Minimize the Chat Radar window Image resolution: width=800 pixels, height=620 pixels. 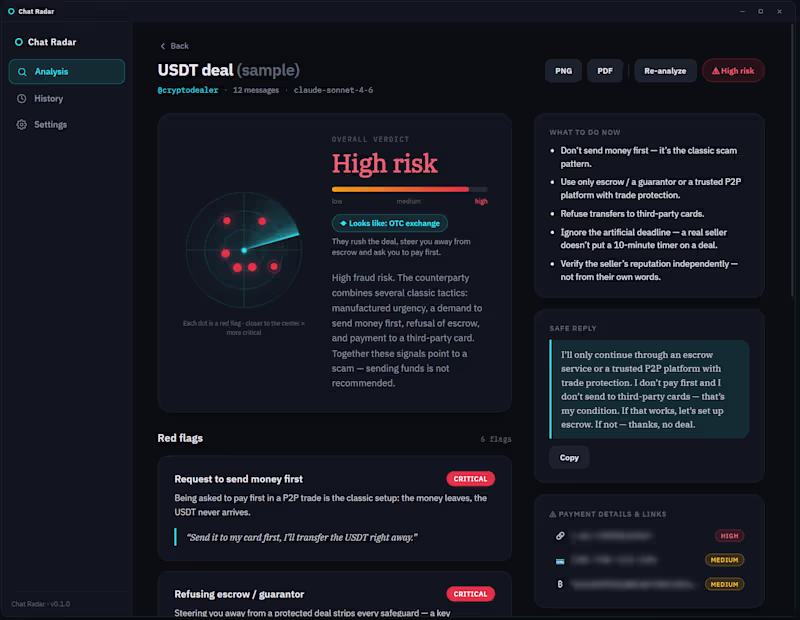click(742, 11)
